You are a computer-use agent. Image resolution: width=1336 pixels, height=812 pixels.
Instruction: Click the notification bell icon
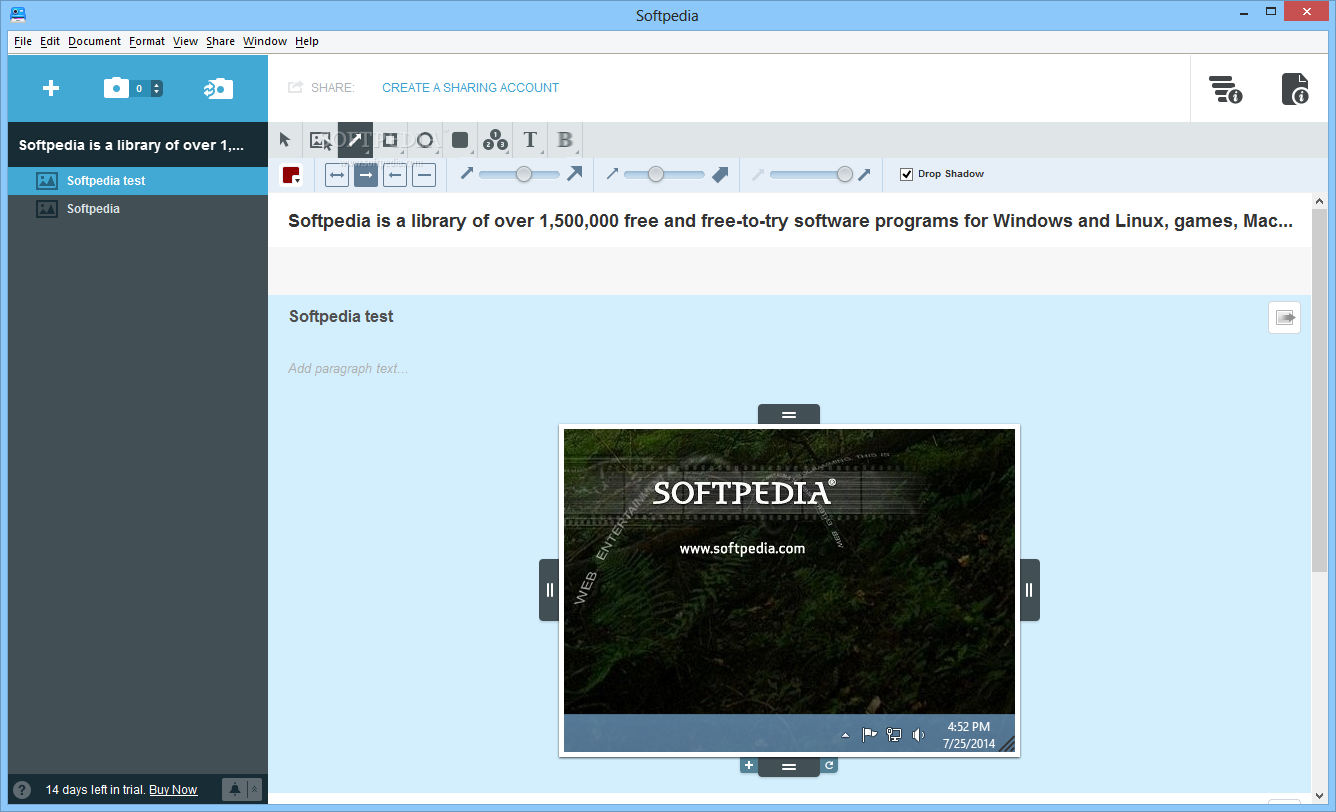pos(235,790)
